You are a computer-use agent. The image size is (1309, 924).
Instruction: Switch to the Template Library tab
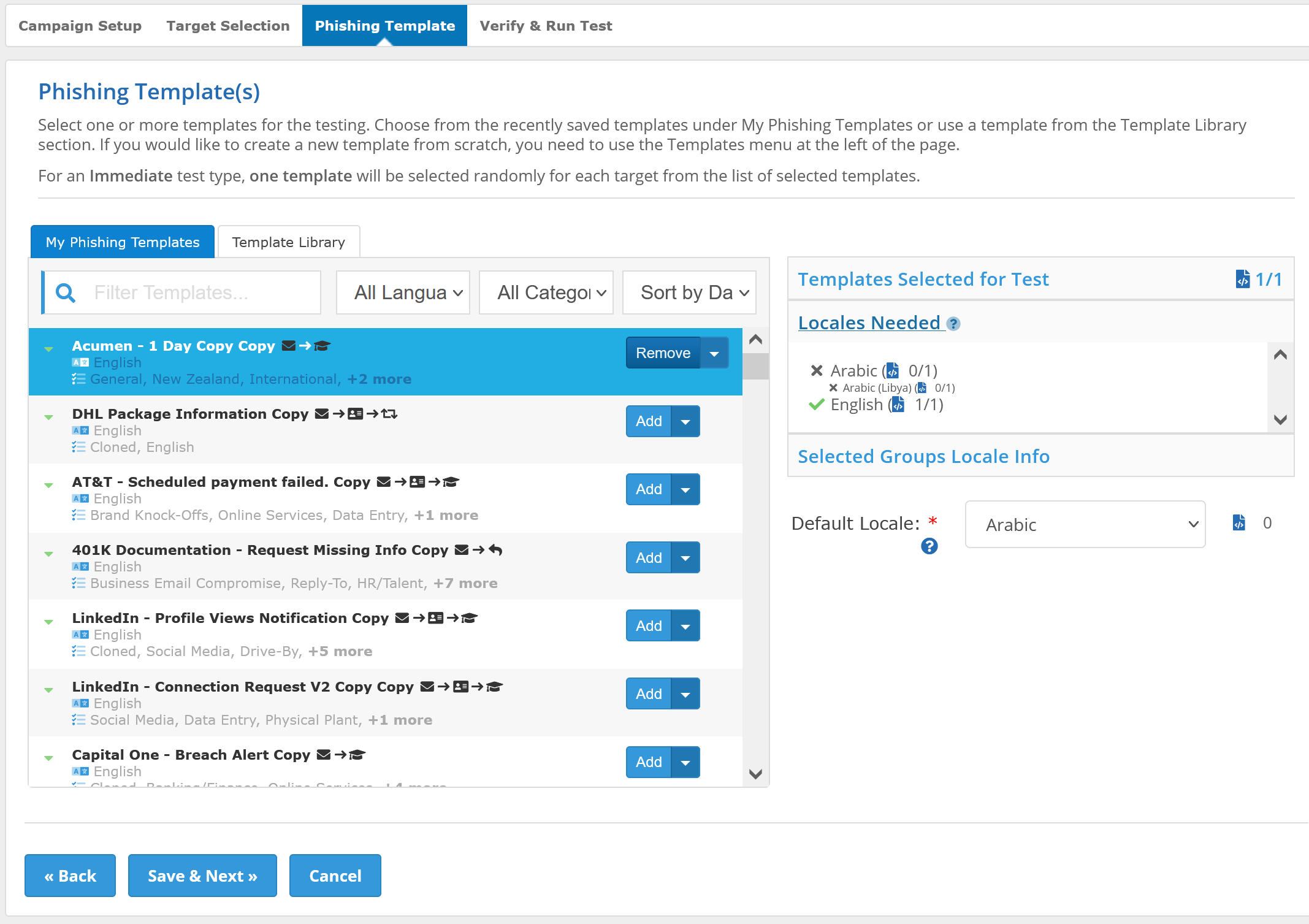coord(289,242)
